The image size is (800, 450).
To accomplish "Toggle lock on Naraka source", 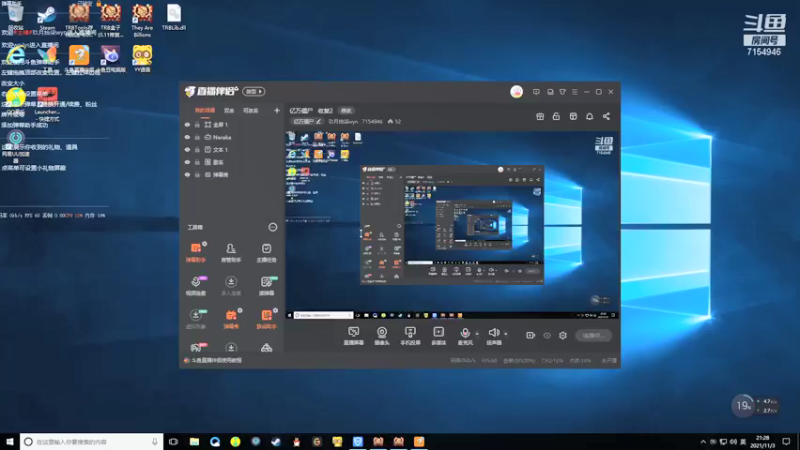I will [197, 137].
